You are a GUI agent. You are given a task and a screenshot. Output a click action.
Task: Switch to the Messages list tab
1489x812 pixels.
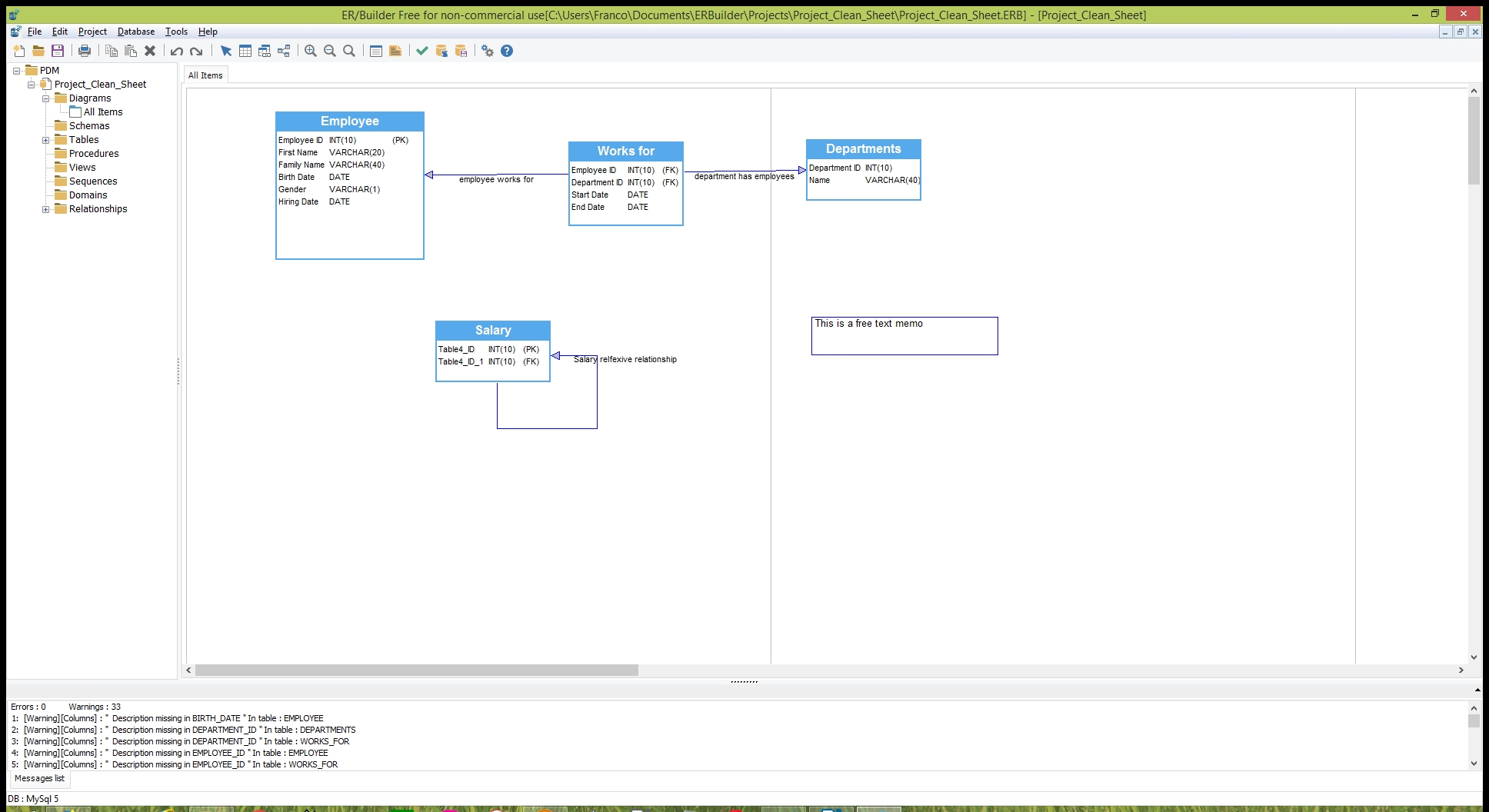pos(39,778)
